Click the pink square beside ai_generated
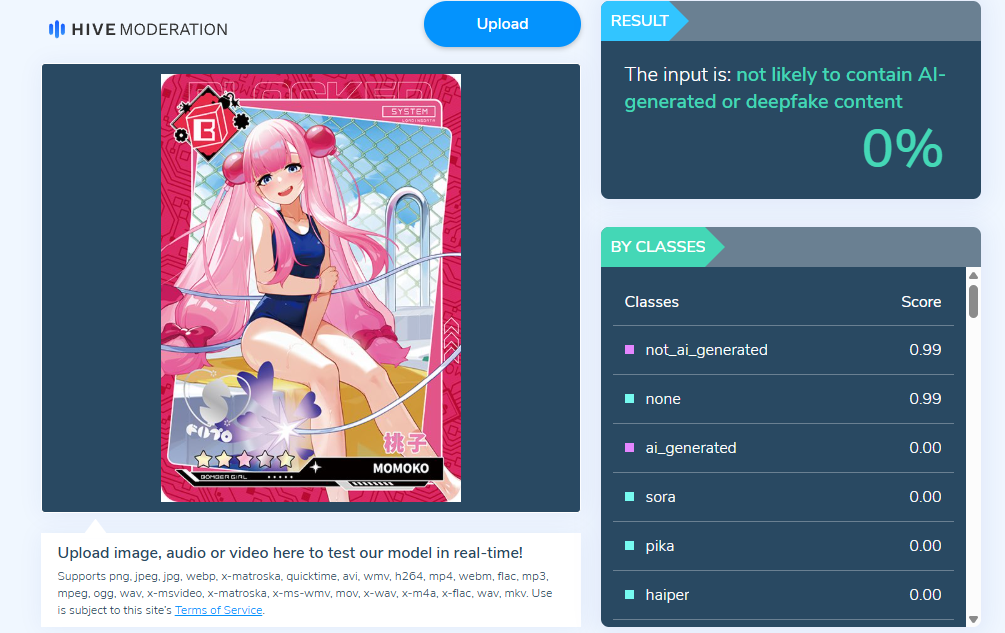1005x633 pixels. tap(629, 448)
